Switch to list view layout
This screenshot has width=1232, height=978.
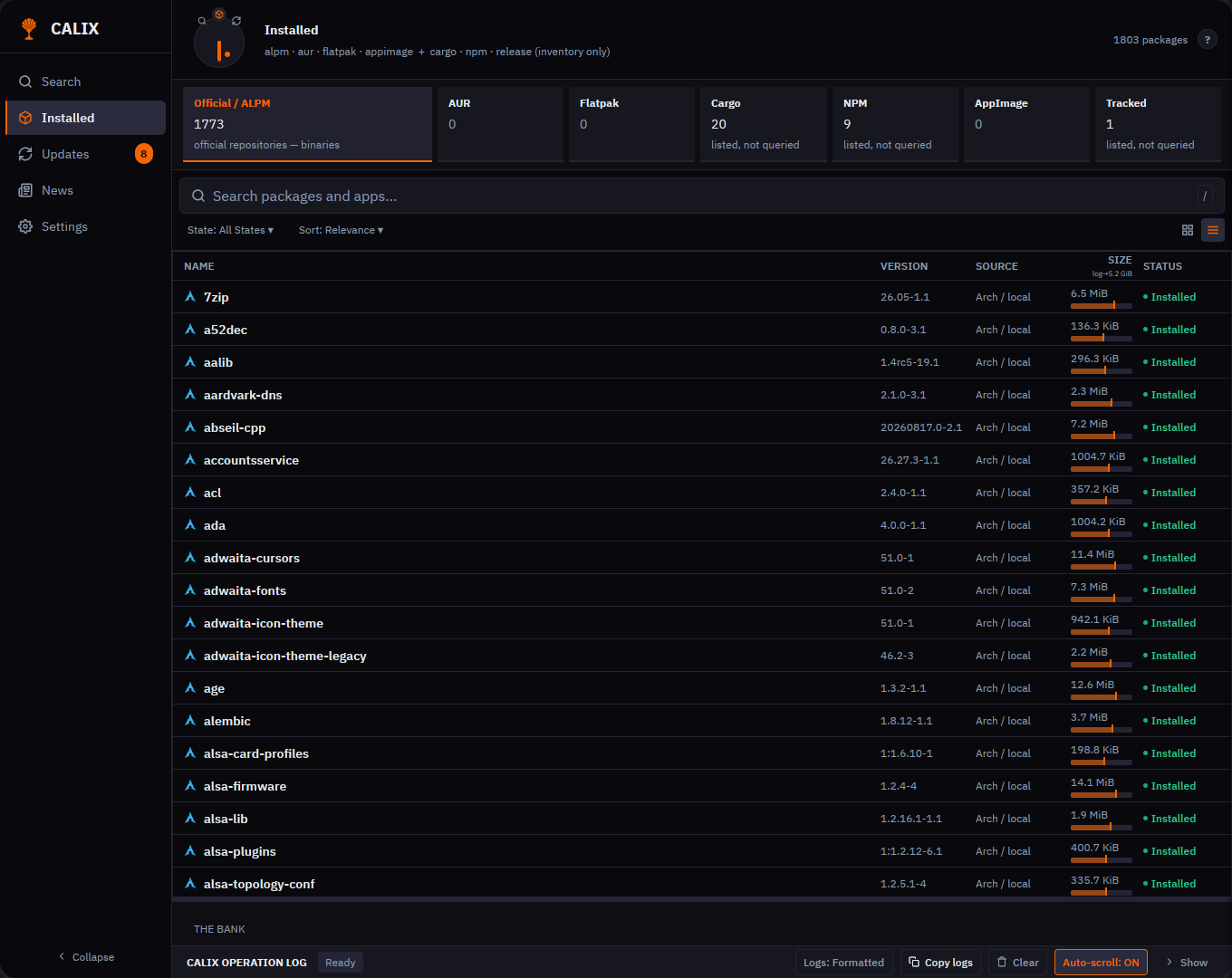pyautogui.click(x=1213, y=230)
